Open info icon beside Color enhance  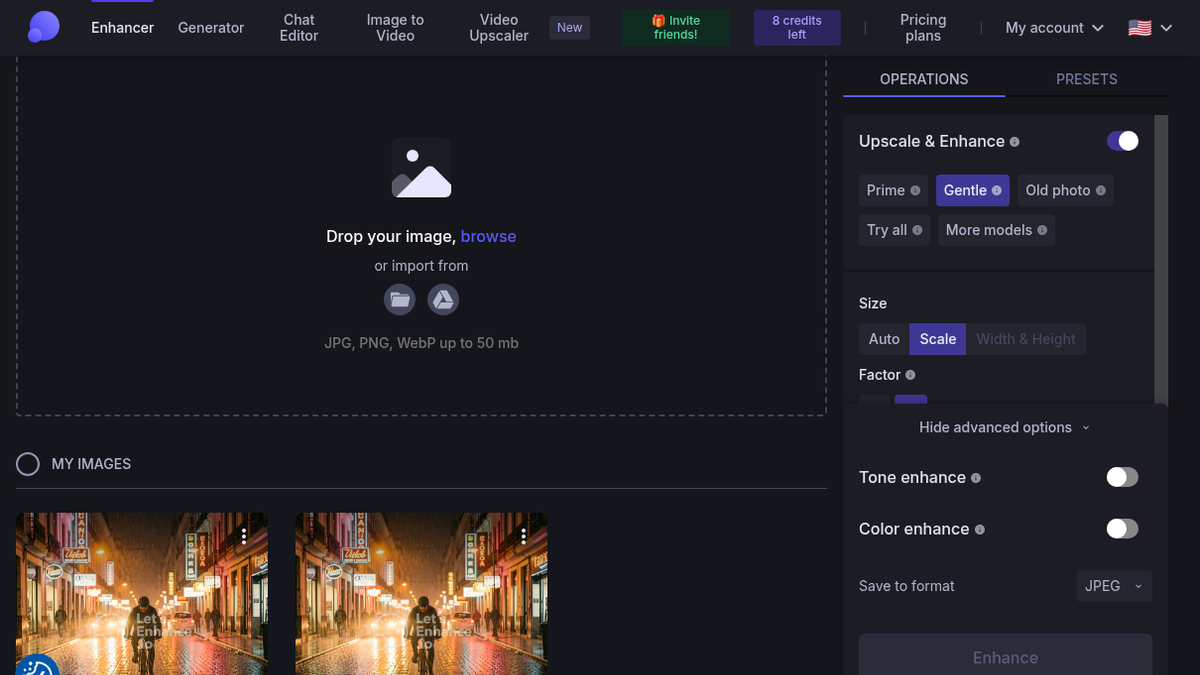pos(980,529)
